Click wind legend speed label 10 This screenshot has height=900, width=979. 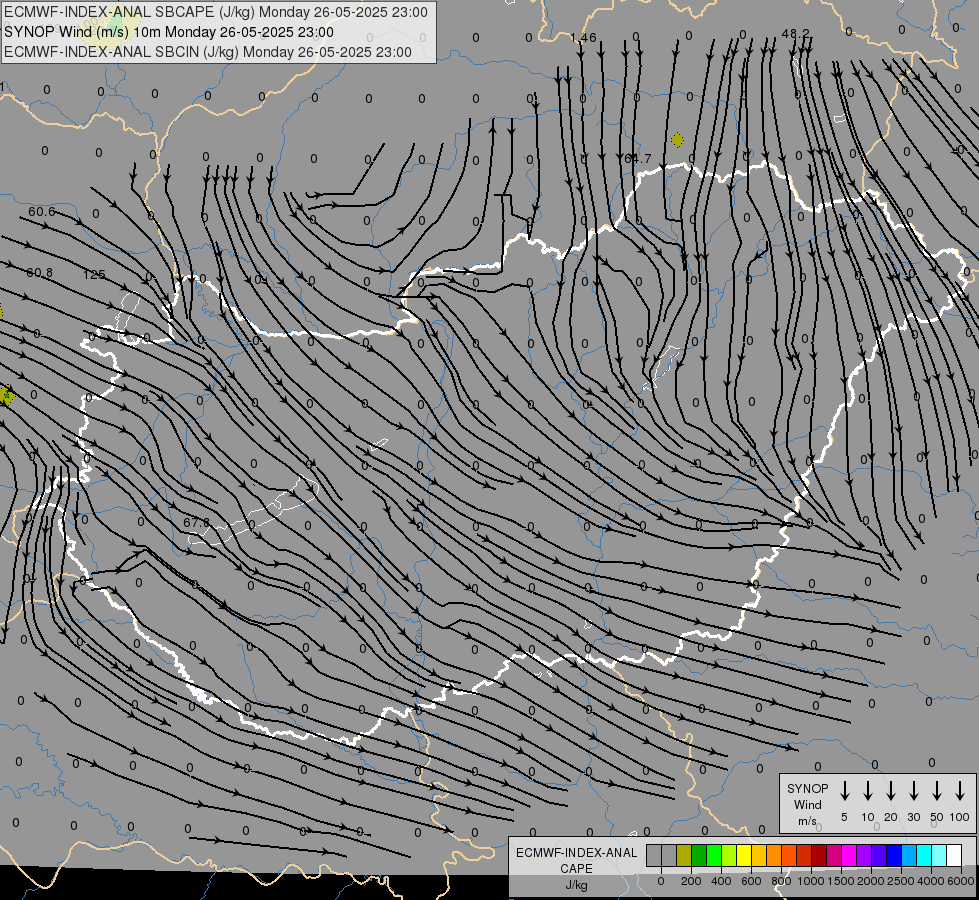click(x=868, y=817)
